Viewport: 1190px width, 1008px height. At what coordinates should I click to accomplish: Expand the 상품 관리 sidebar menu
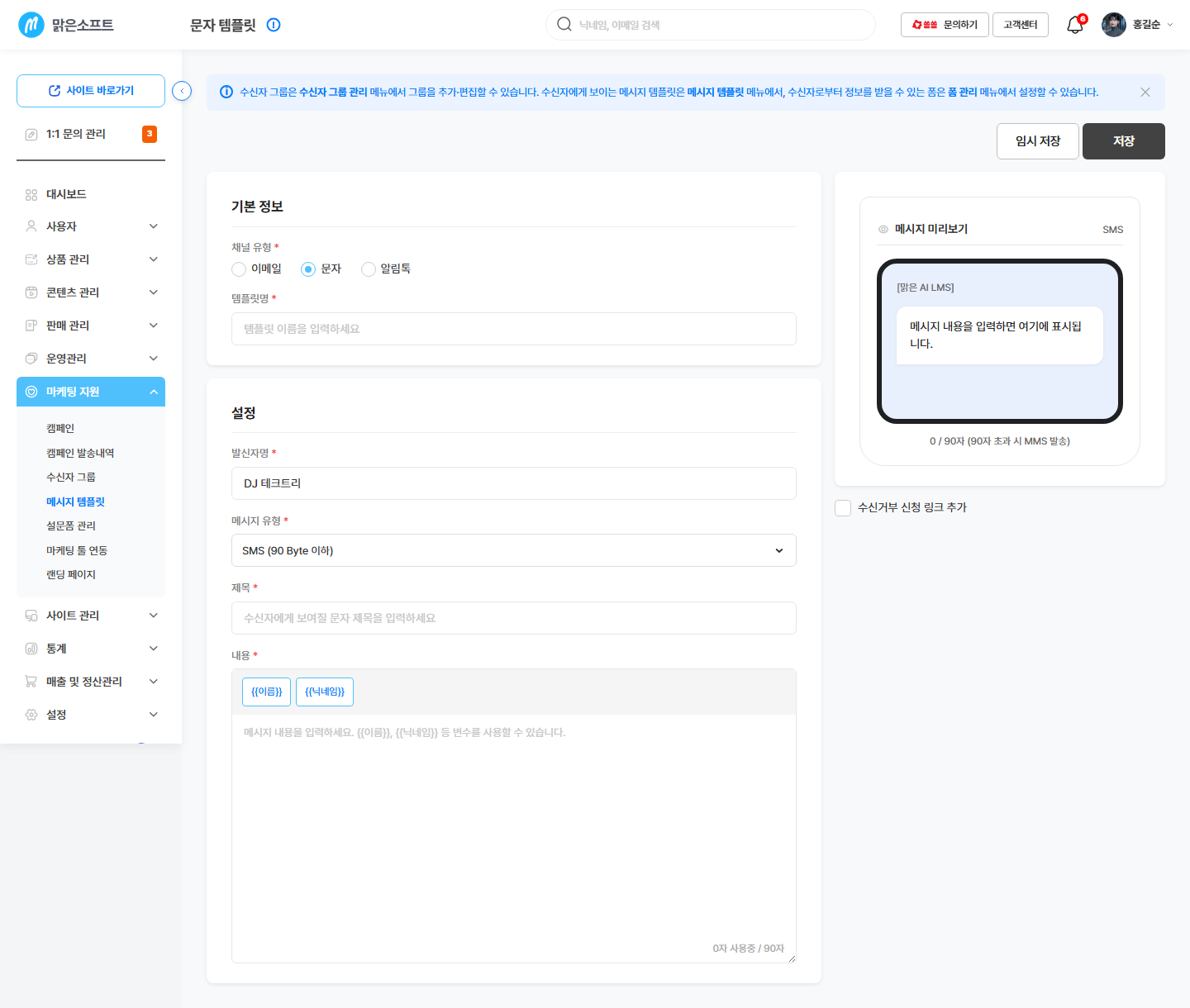(91, 259)
